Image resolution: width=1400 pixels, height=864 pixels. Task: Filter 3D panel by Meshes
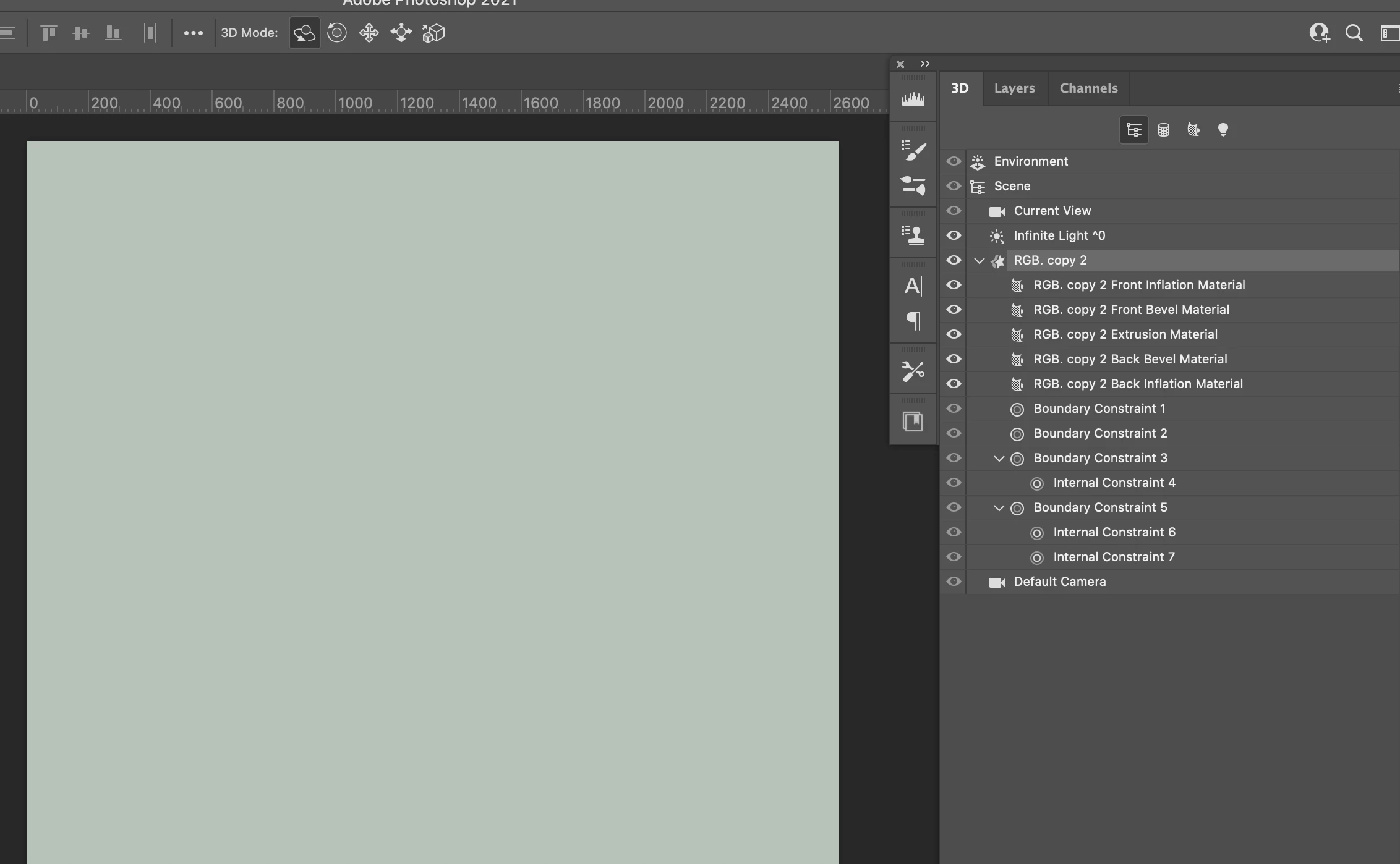(1163, 130)
